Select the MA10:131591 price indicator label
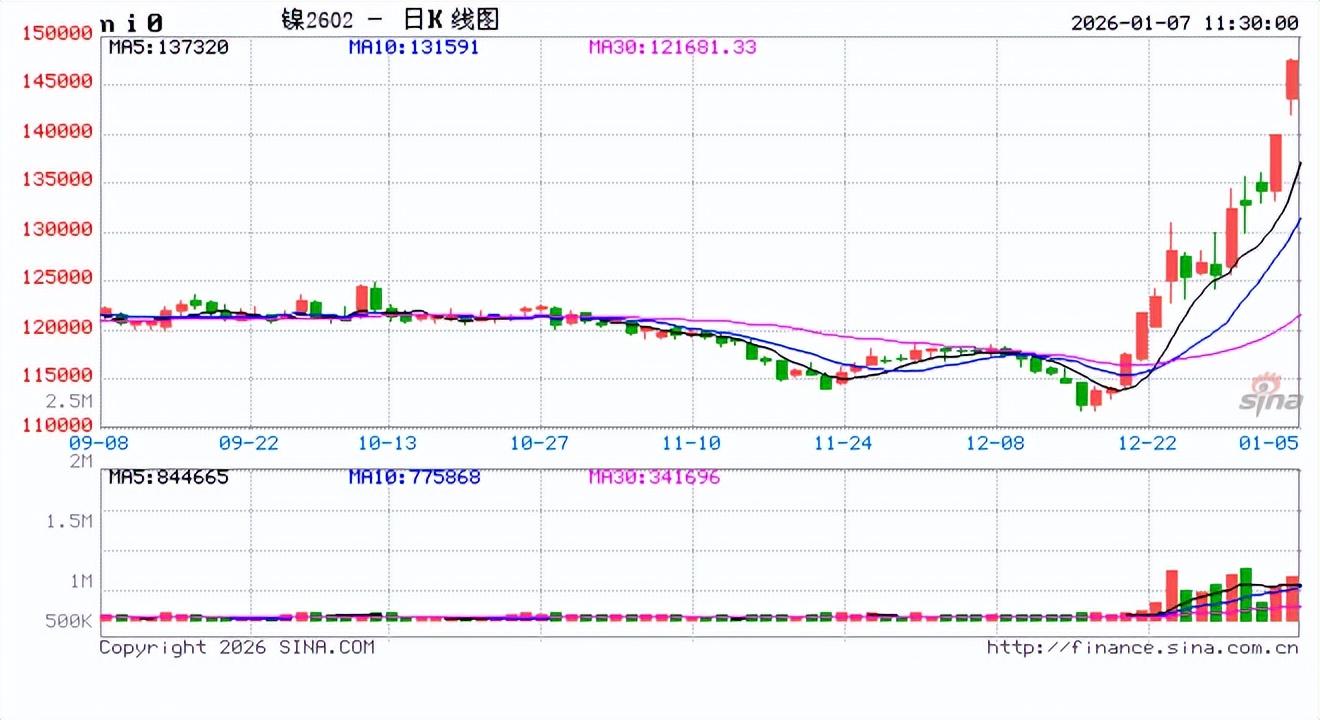The image size is (1320, 720). coord(414,47)
